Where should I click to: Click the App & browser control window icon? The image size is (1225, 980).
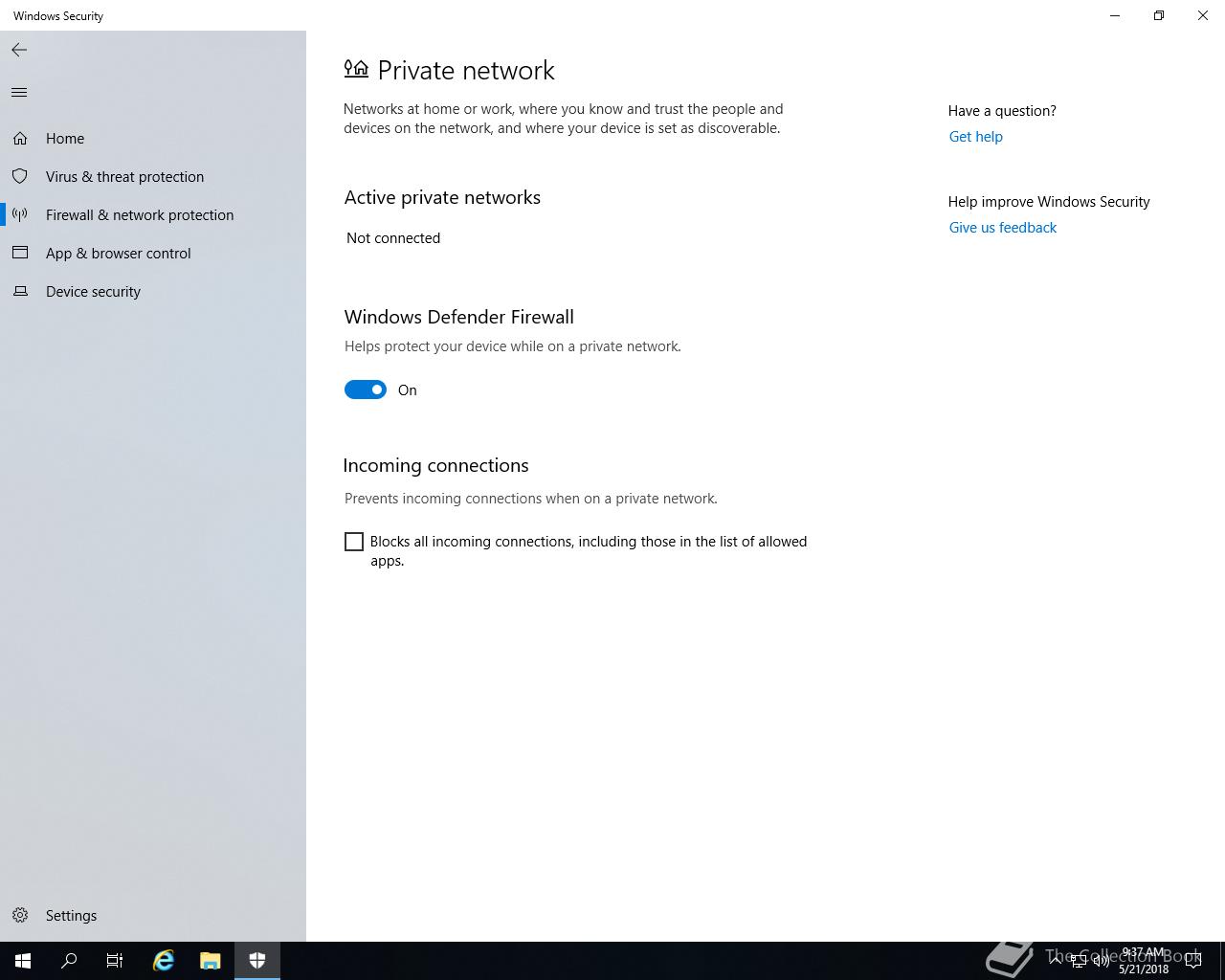[20, 254]
